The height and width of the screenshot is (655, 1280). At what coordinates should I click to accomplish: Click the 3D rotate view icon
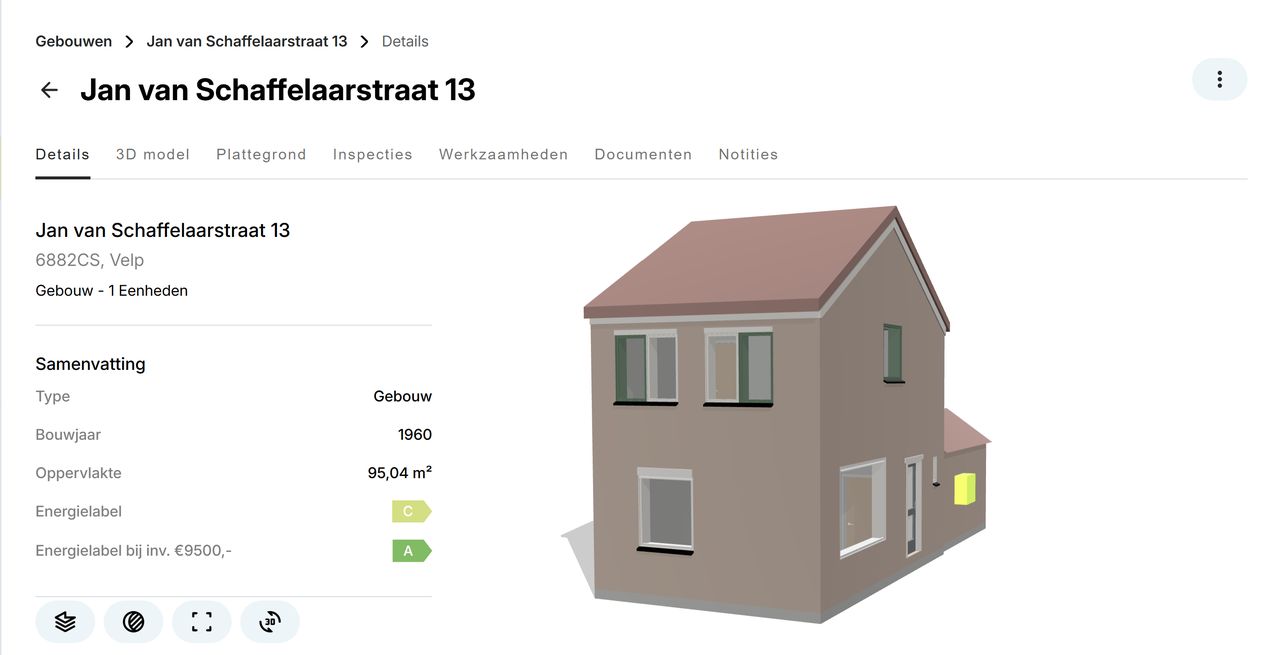[x=270, y=622]
